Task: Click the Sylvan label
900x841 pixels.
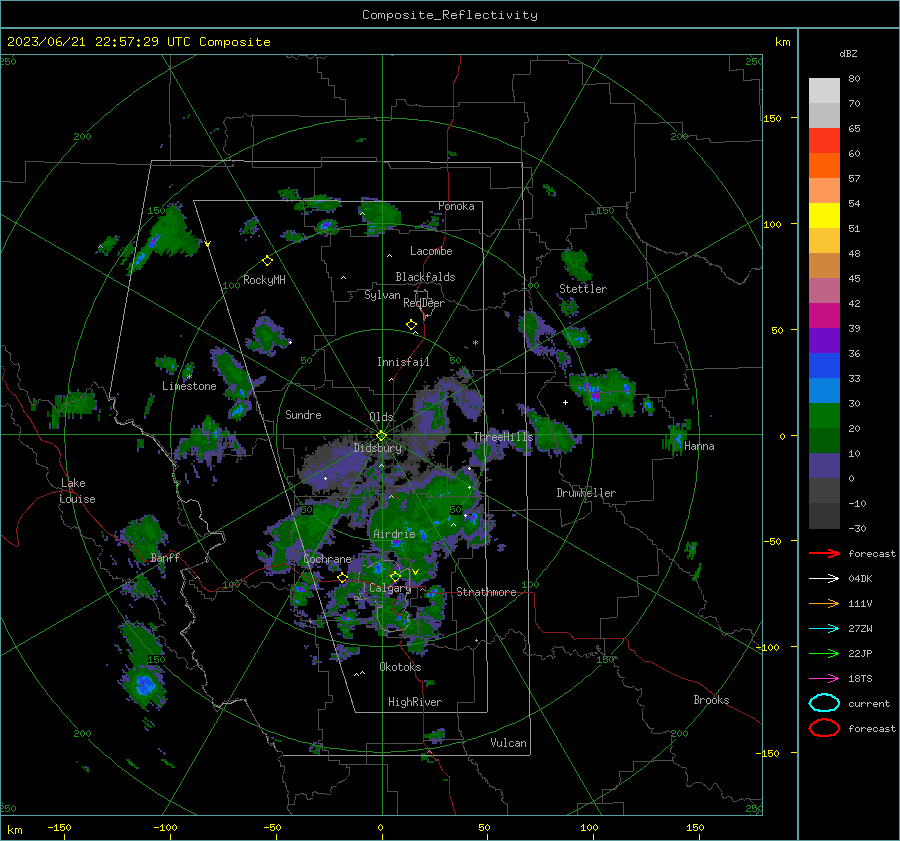Action: tap(382, 295)
